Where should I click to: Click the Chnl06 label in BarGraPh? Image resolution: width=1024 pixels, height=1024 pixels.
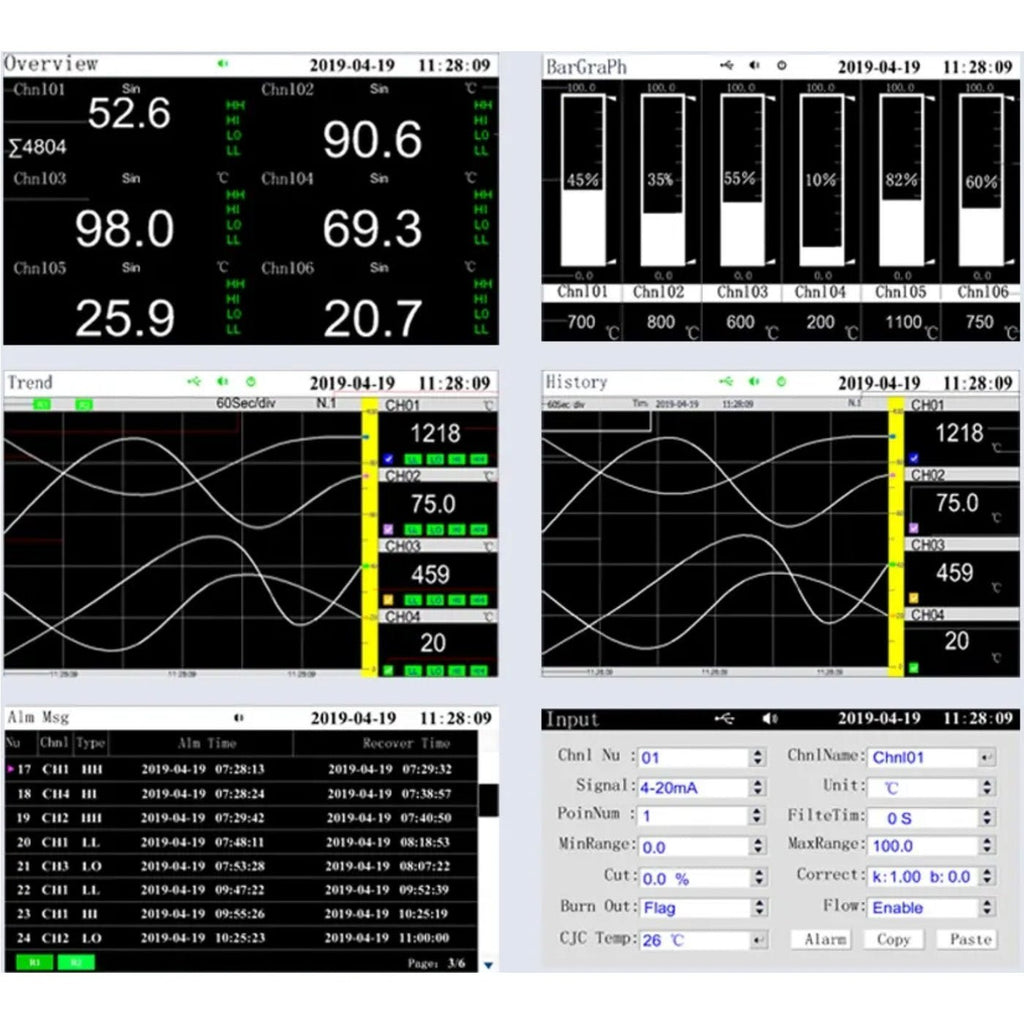tap(982, 292)
